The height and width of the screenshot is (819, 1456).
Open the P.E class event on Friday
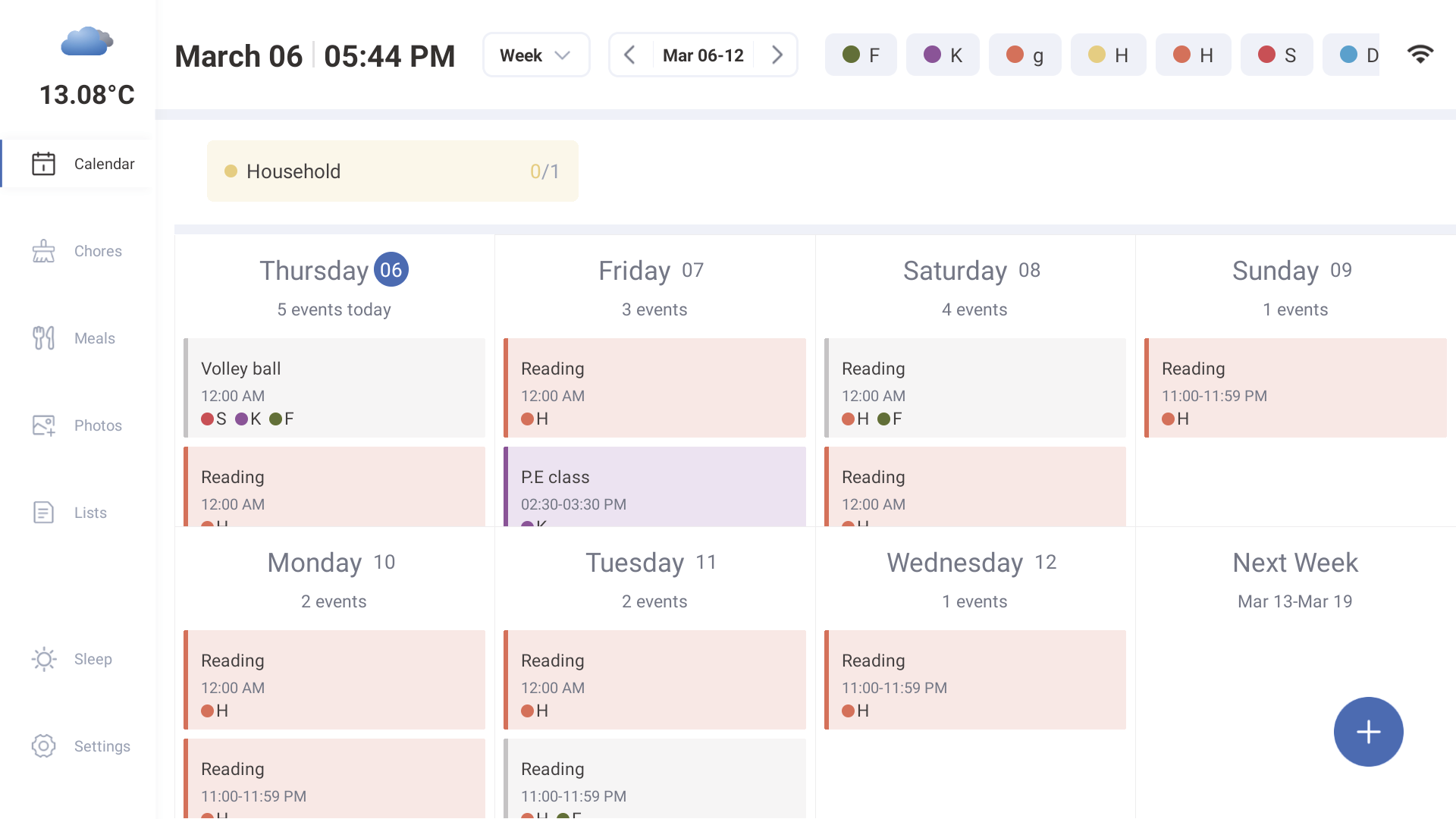[654, 485]
